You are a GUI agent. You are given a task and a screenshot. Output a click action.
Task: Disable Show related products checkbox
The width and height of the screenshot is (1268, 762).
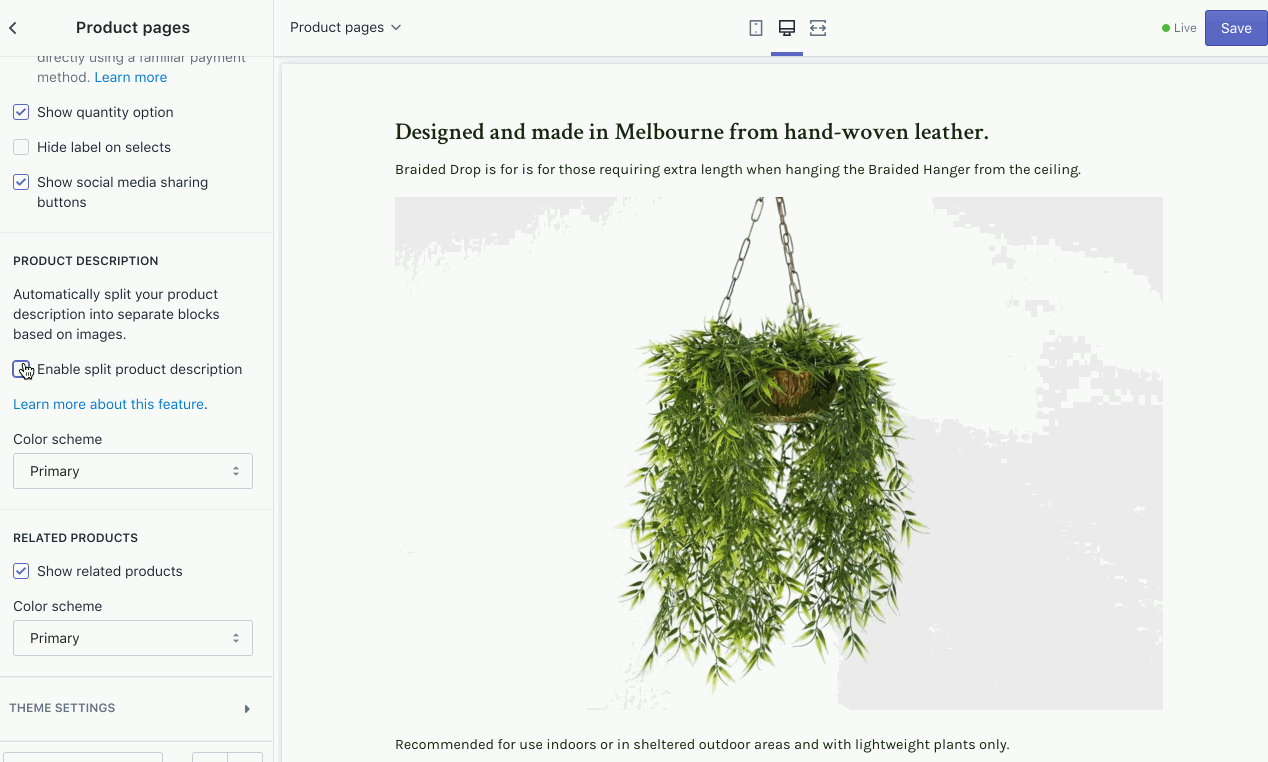point(21,571)
